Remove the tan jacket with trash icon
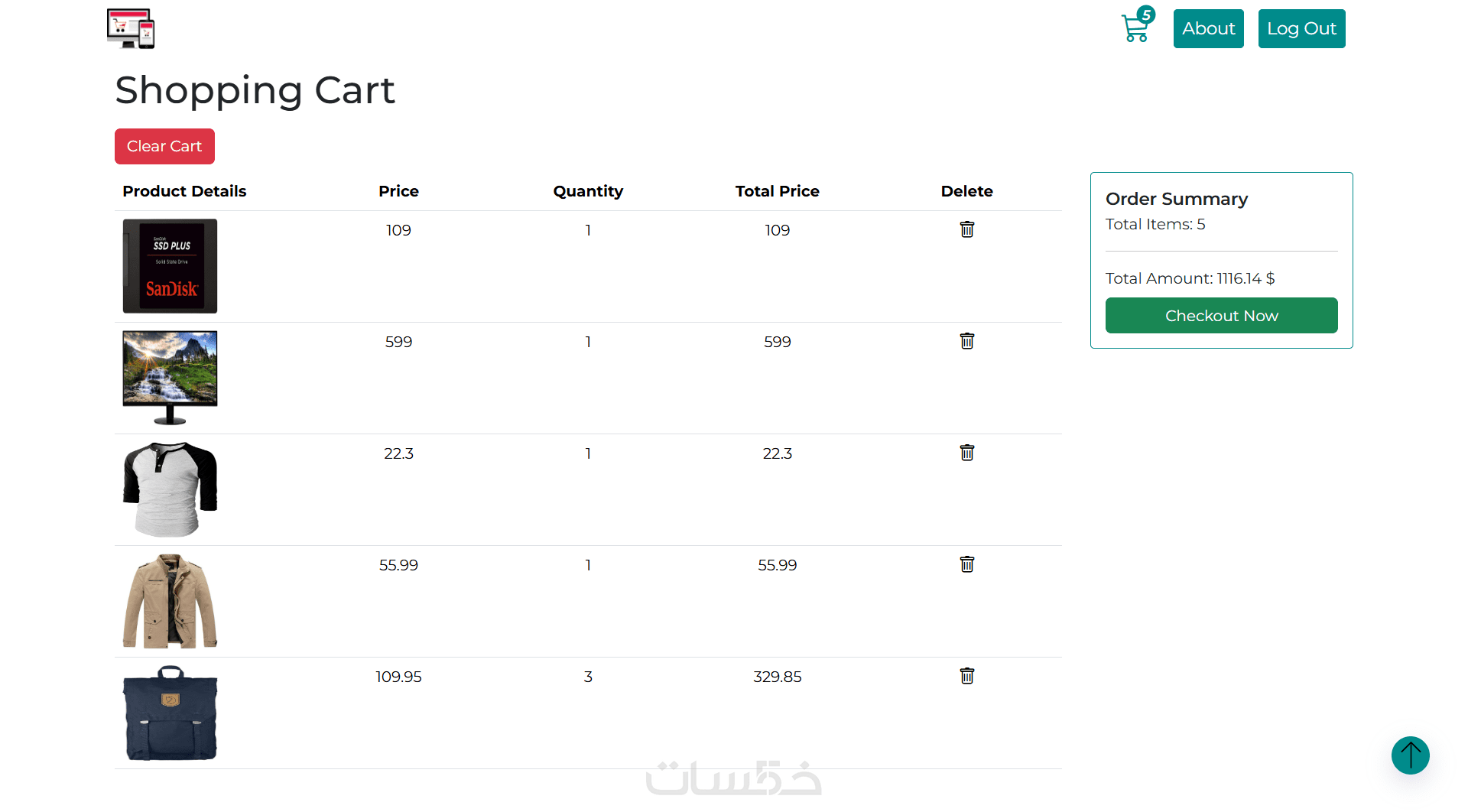This screenshot has width=1468, height=812. pos(966,564)
